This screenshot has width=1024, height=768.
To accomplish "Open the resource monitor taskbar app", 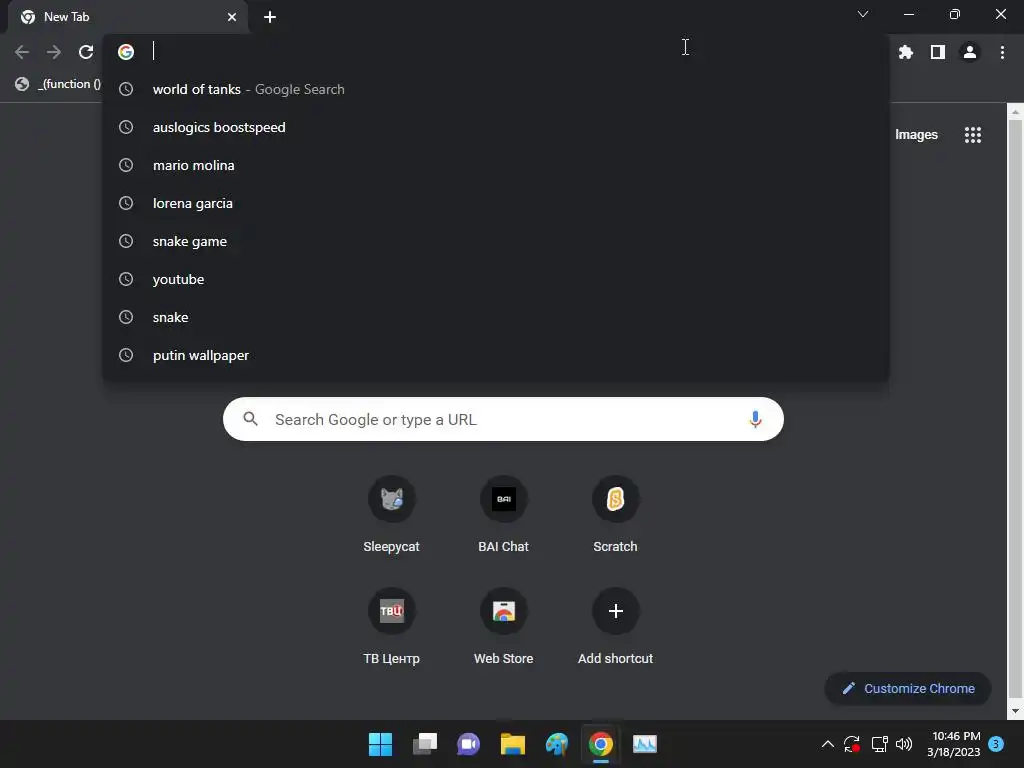I will pos(645,744).
